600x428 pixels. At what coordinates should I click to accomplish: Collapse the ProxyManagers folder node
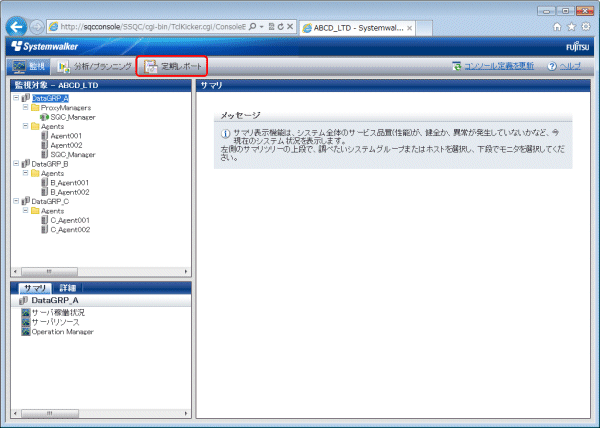click(x=25, y=107)
